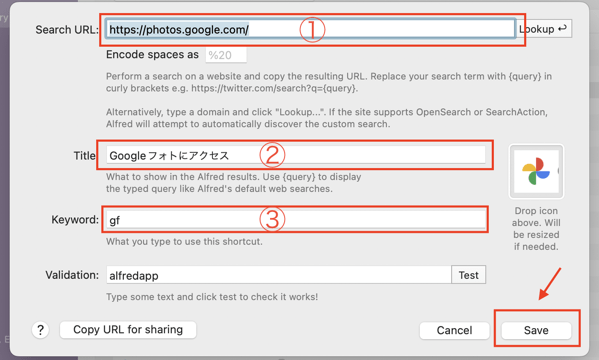
Task: Click the Search URL input field
Action: click(311, 29)
